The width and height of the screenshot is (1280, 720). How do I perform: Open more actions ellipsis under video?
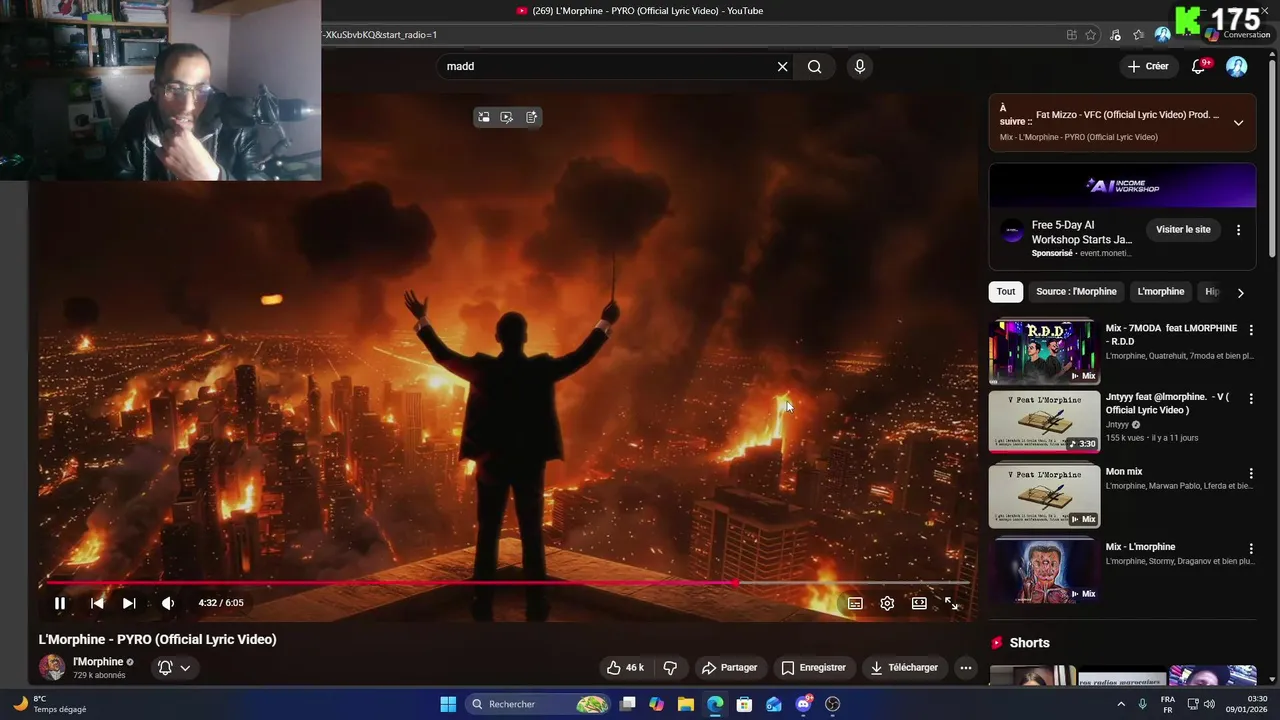click(965, 667)
